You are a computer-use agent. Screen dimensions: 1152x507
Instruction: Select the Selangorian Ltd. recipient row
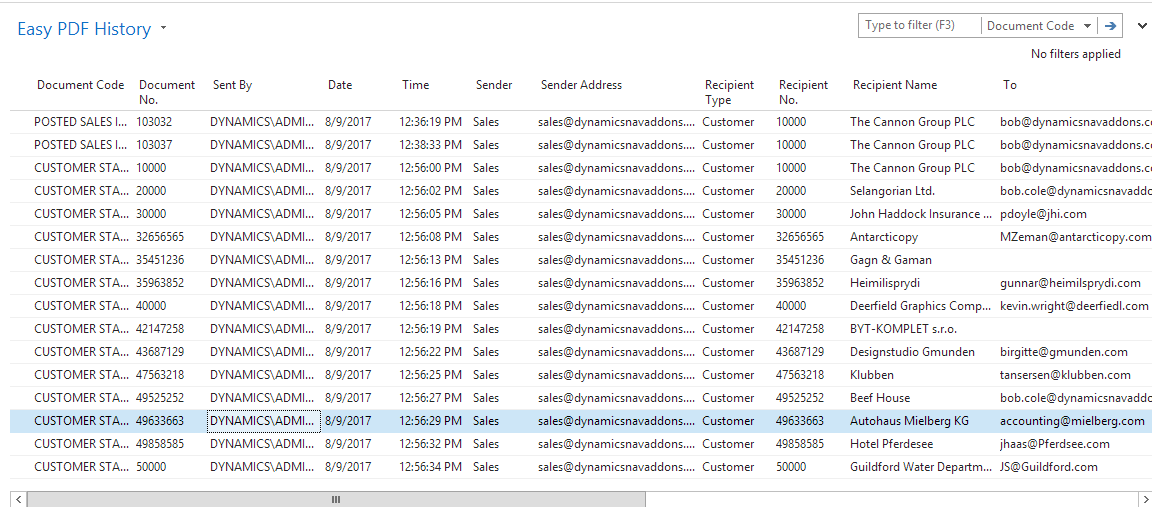click(x=892, y=191)
